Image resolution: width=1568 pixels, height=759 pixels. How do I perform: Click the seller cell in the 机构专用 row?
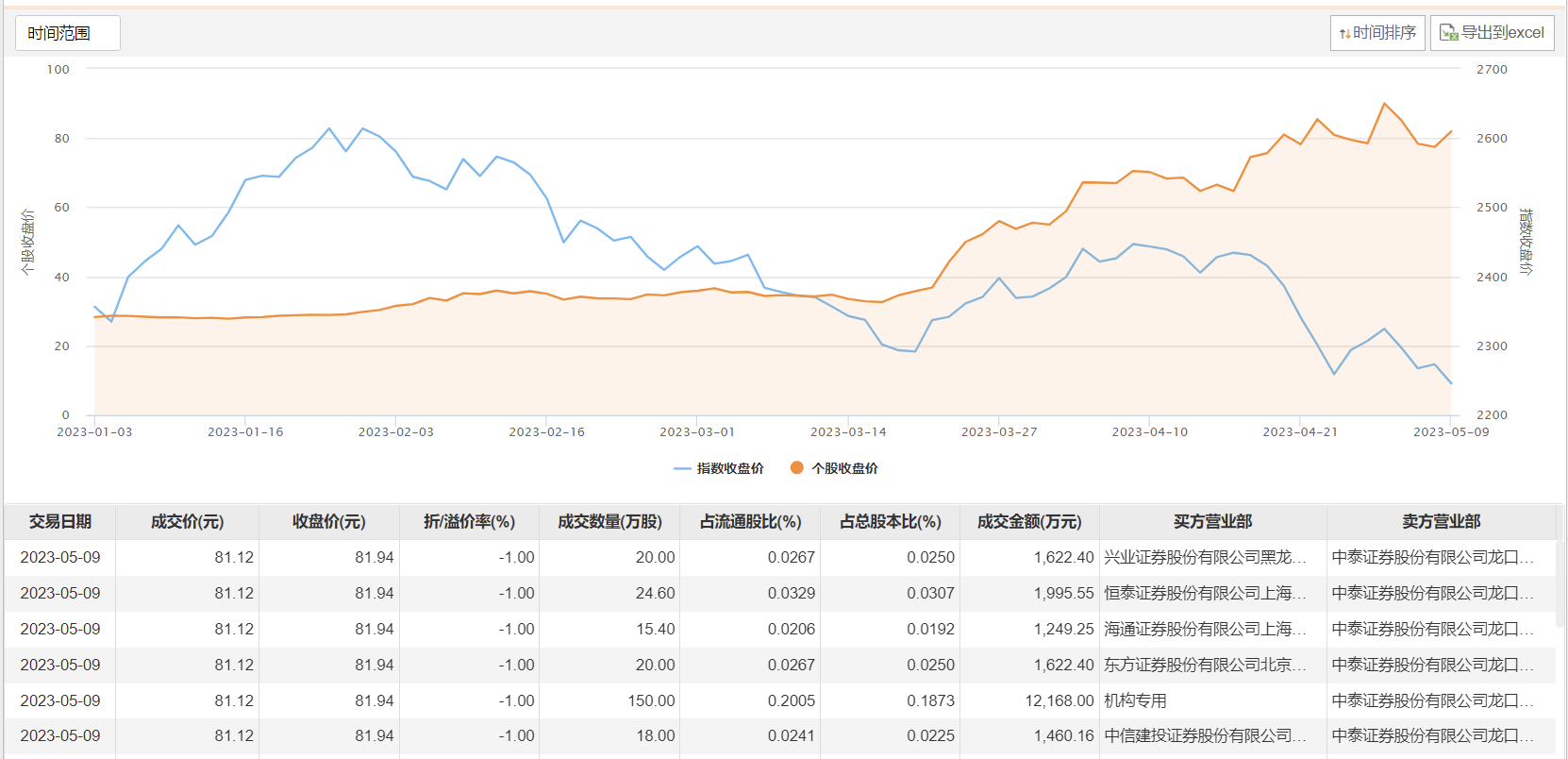(1441, 701)
